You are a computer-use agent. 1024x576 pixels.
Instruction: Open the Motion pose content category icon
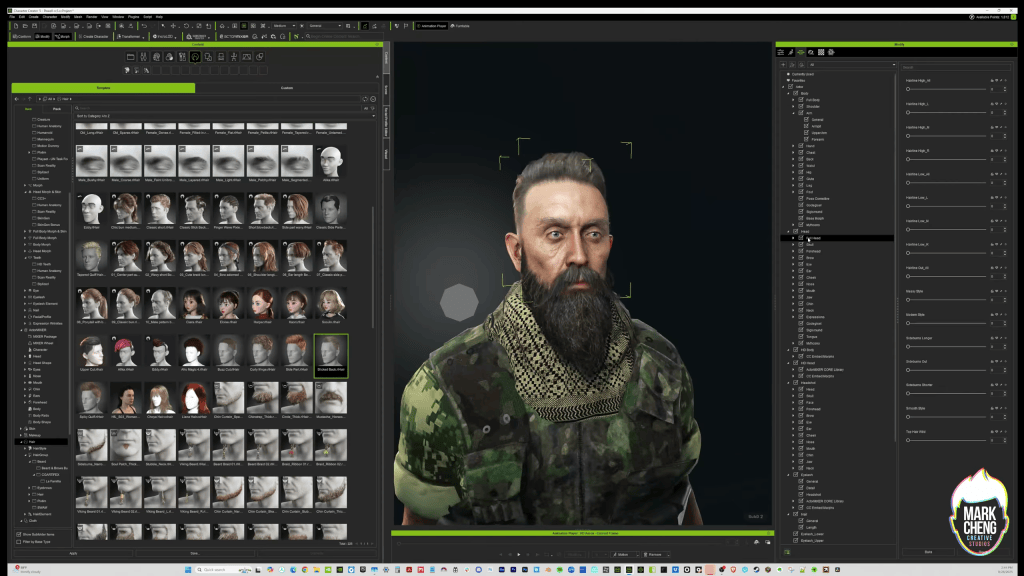234,57
